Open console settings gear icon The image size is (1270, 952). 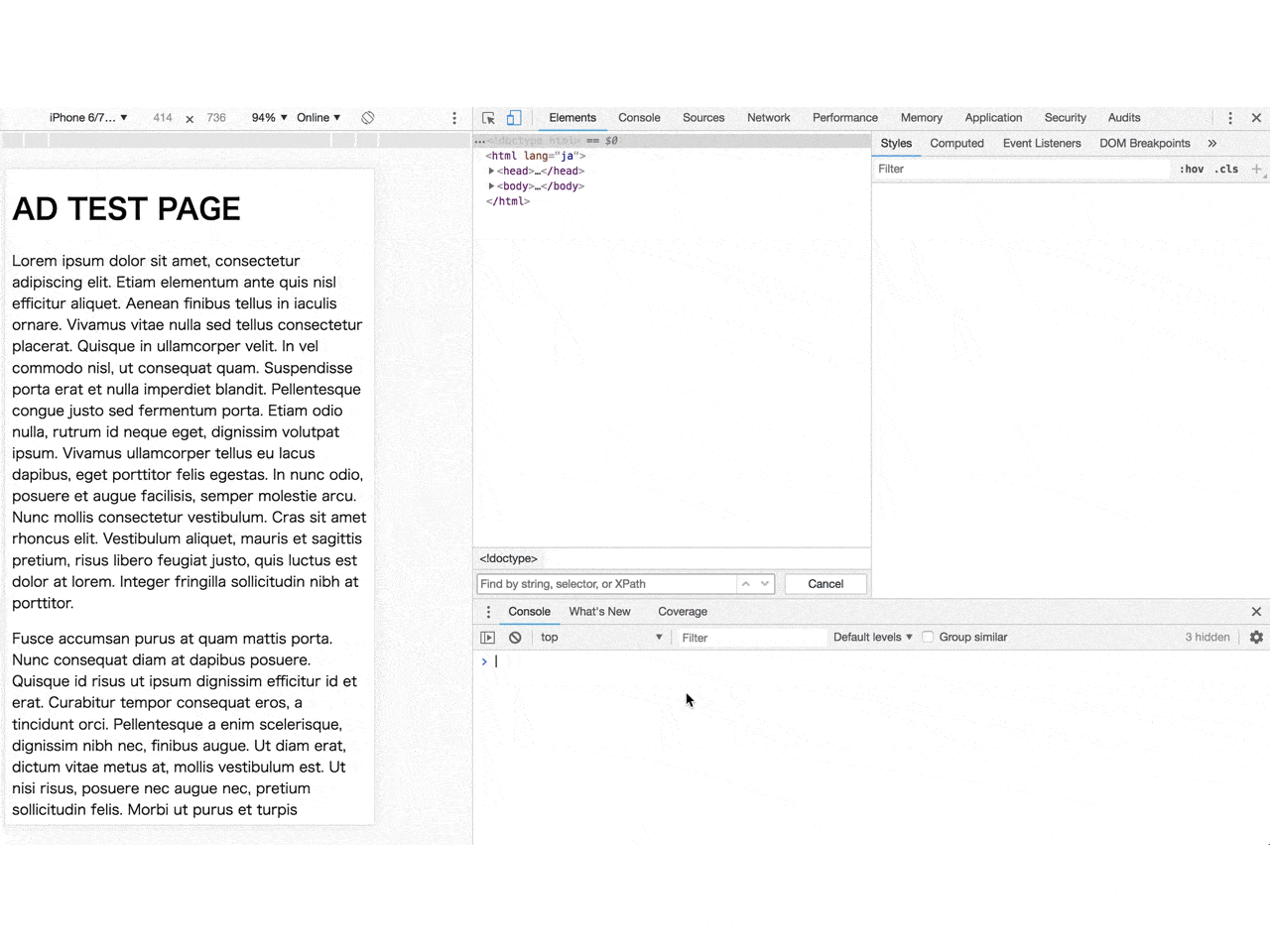pos(1256,638)
